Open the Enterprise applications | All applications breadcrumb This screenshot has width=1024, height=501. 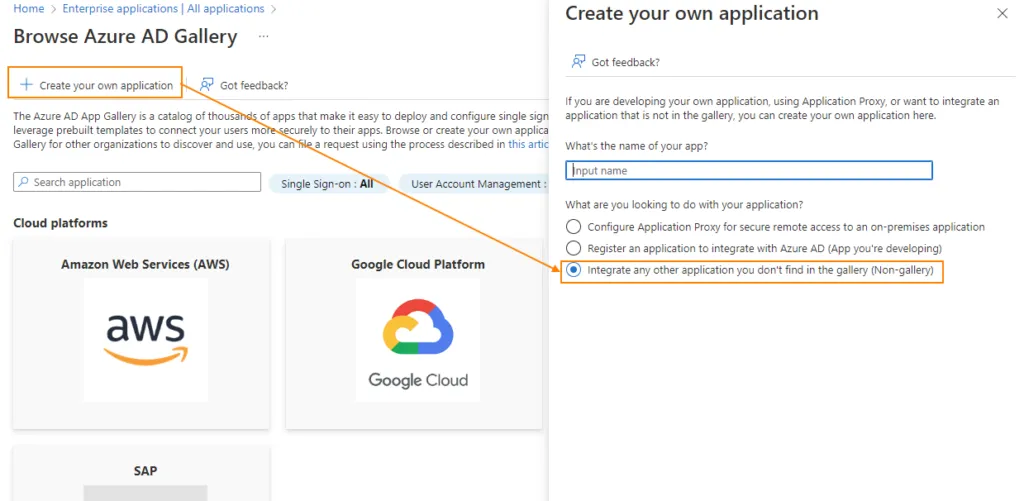[x=163, y=8]
